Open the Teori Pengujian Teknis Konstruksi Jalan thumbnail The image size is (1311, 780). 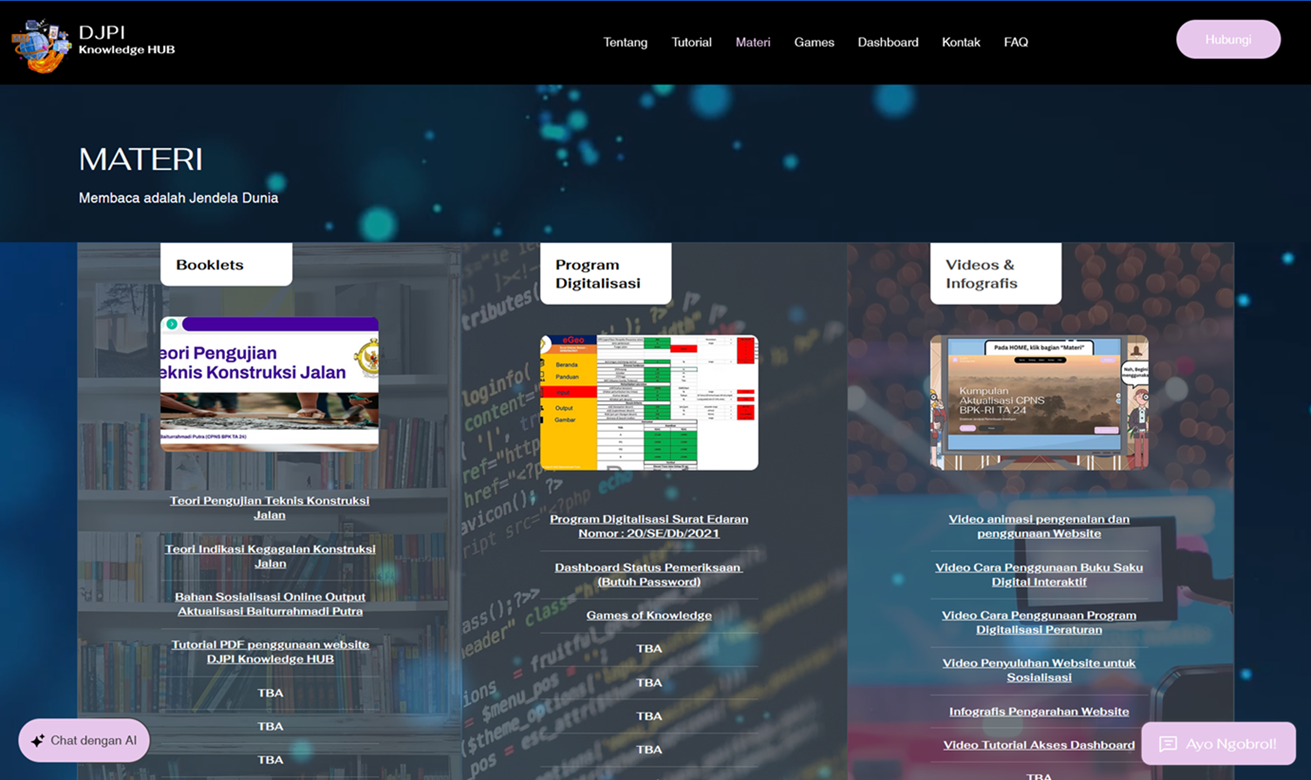click(269, 384)
